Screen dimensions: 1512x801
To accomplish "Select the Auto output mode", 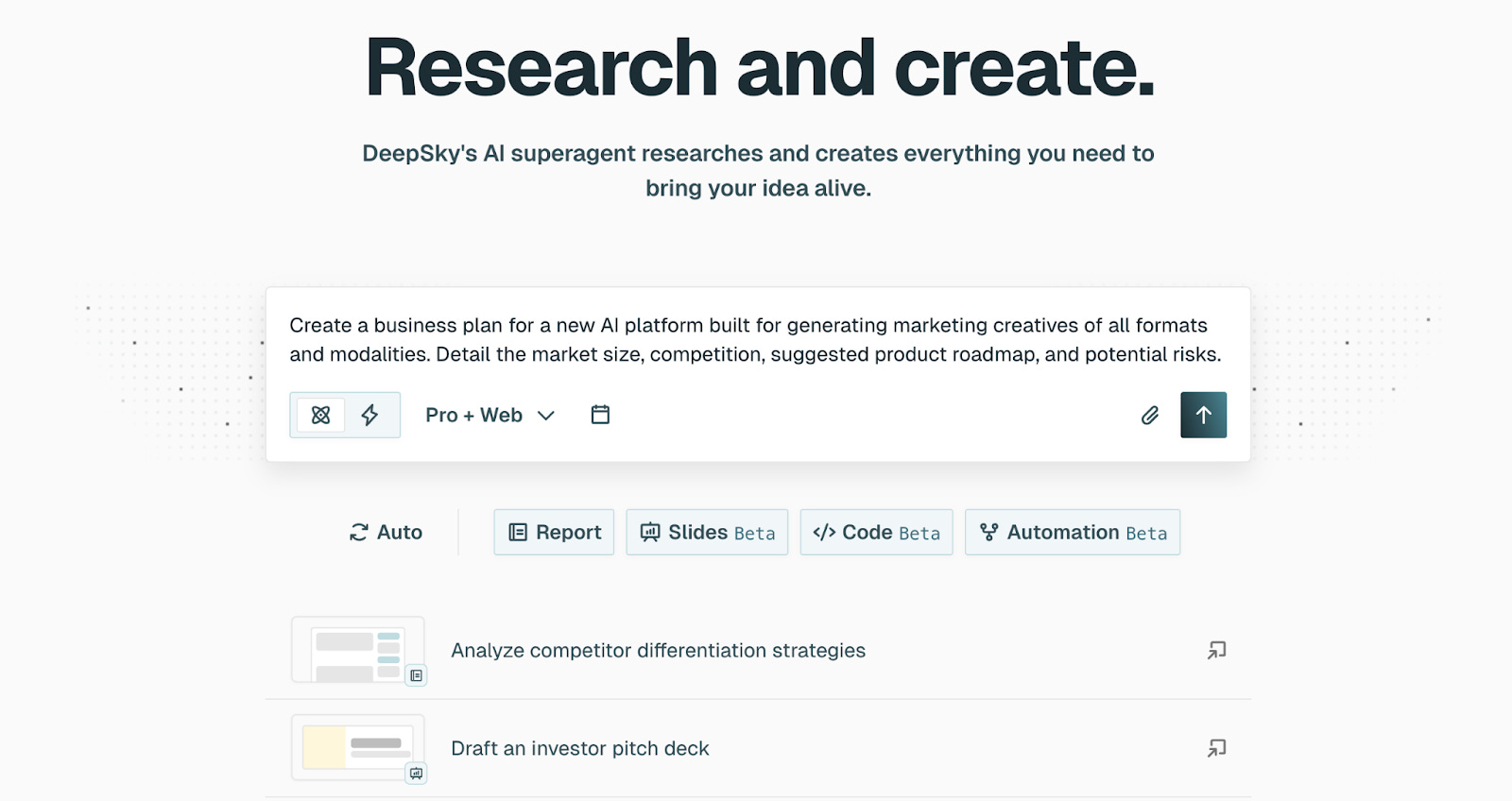I will coord(386,532).
